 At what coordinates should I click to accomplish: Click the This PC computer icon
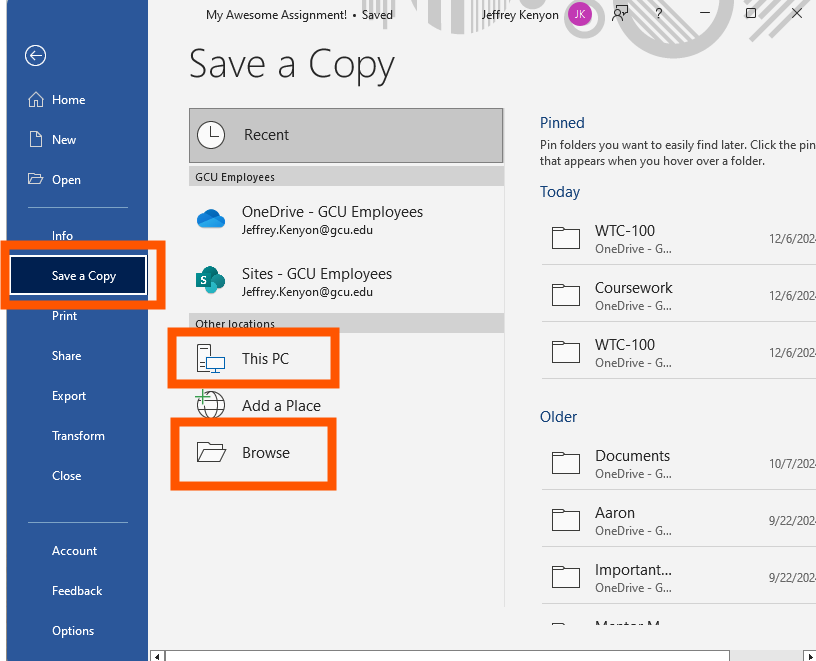pos(210,359)
